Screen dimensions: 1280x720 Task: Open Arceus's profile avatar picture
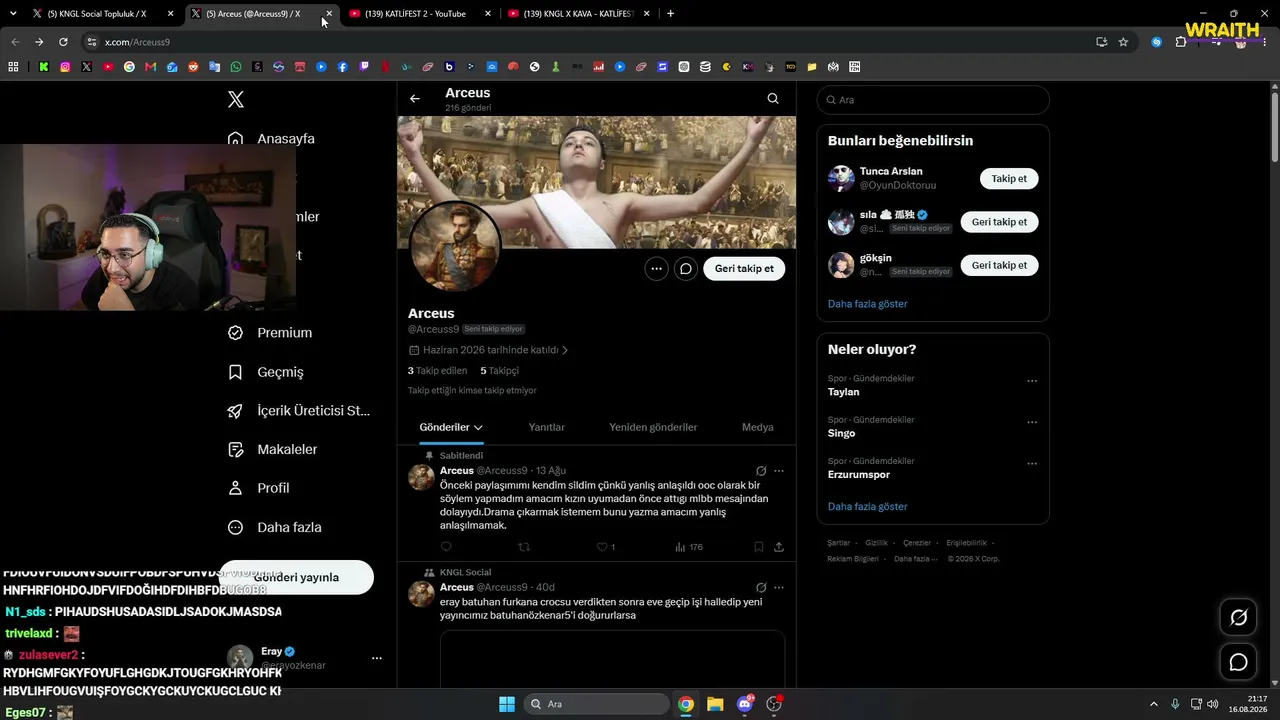[x=455, y=246]
